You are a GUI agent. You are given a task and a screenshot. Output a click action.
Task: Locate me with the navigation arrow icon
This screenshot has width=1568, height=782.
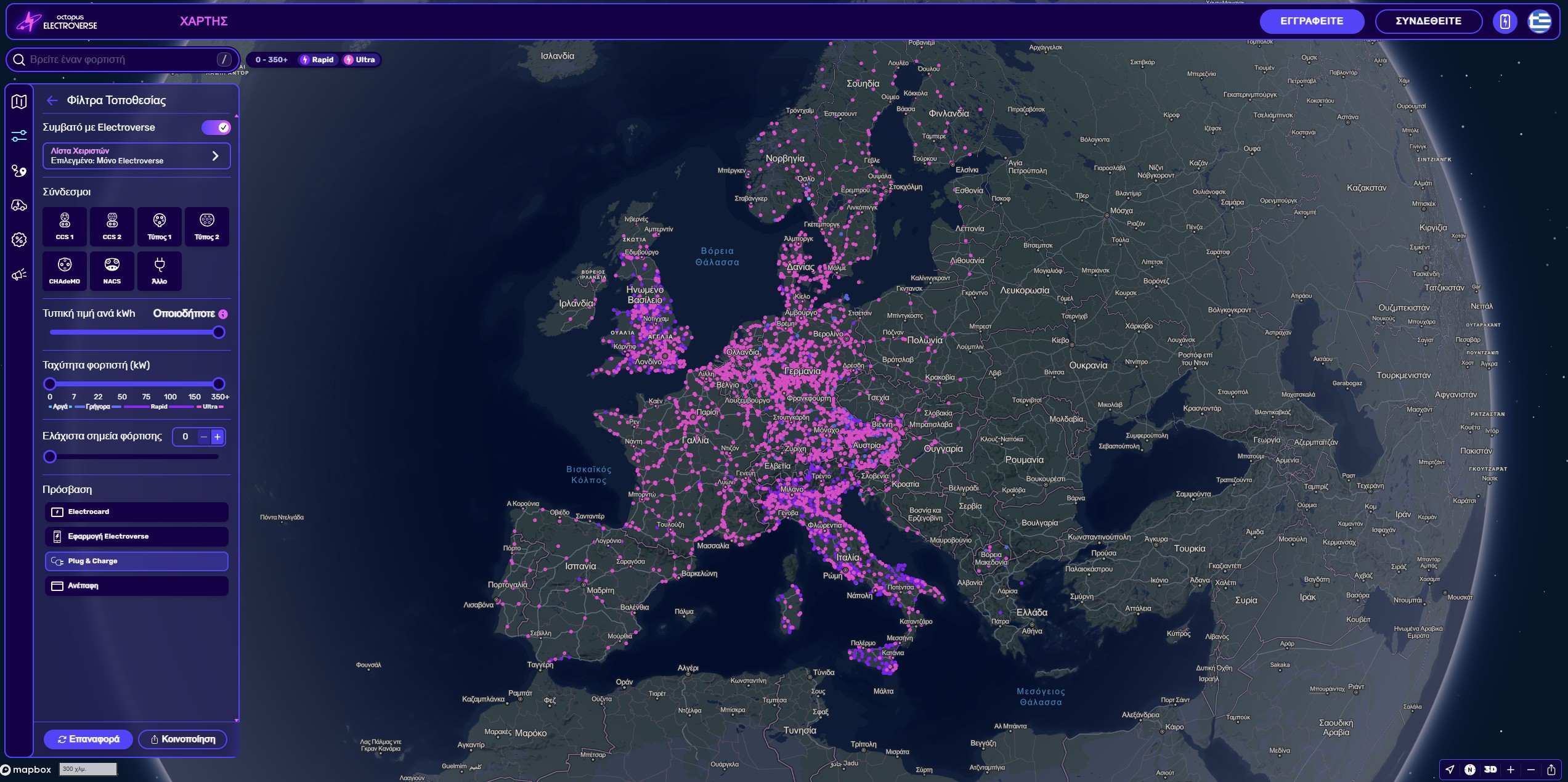click(1450, 769)
